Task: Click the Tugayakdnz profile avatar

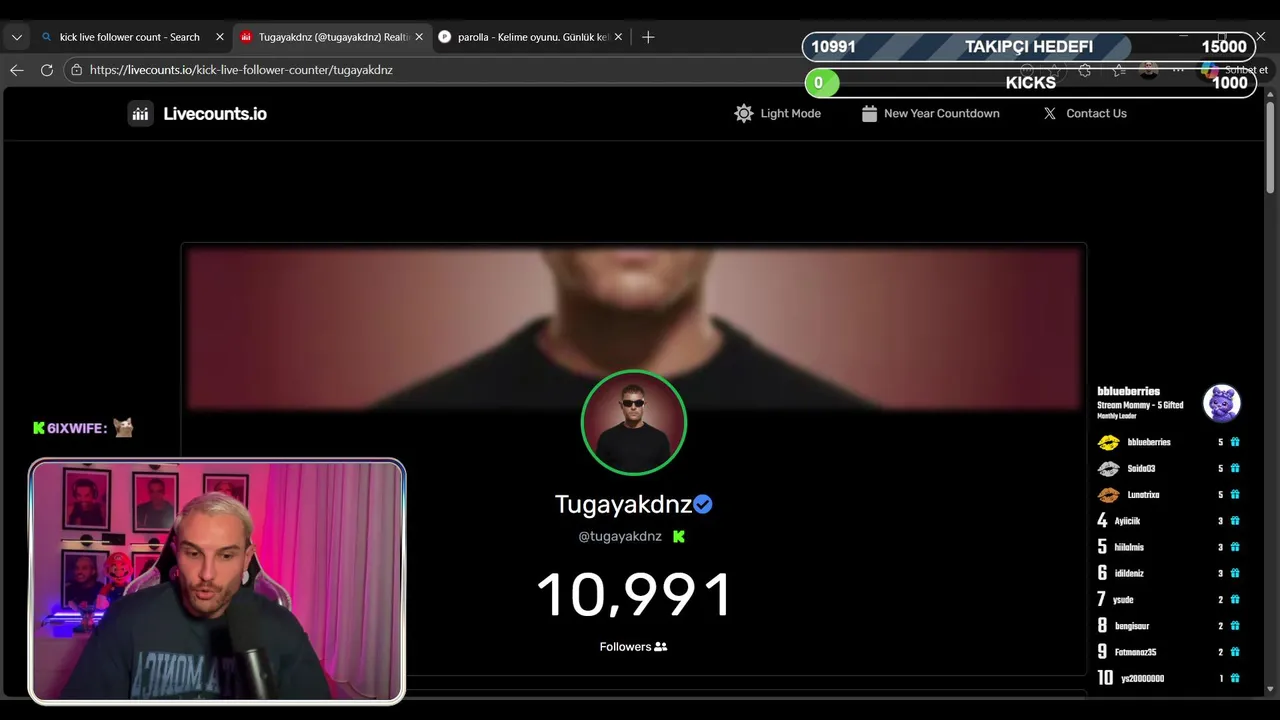Action: tap(633, 422)
